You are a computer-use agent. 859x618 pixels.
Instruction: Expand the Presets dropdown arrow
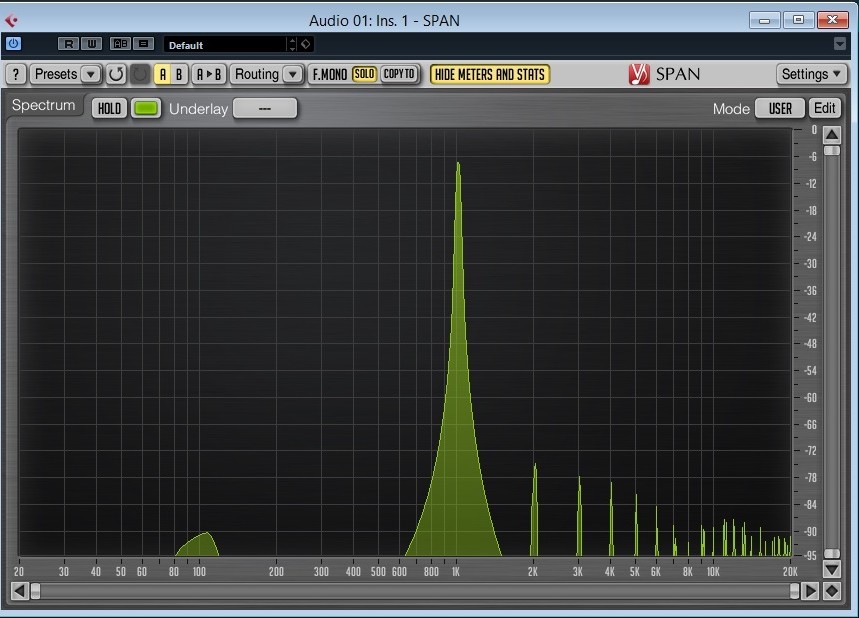[91, 74]
